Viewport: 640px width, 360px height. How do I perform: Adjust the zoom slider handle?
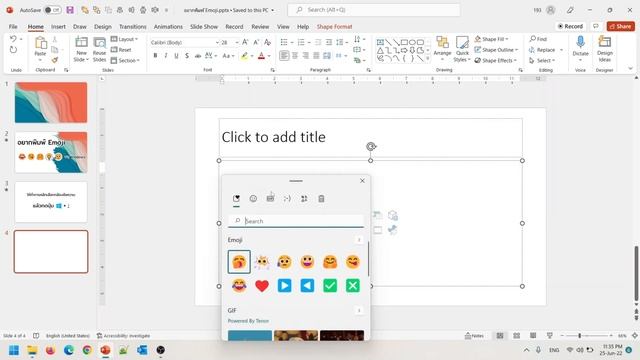[x=580, y=336]
